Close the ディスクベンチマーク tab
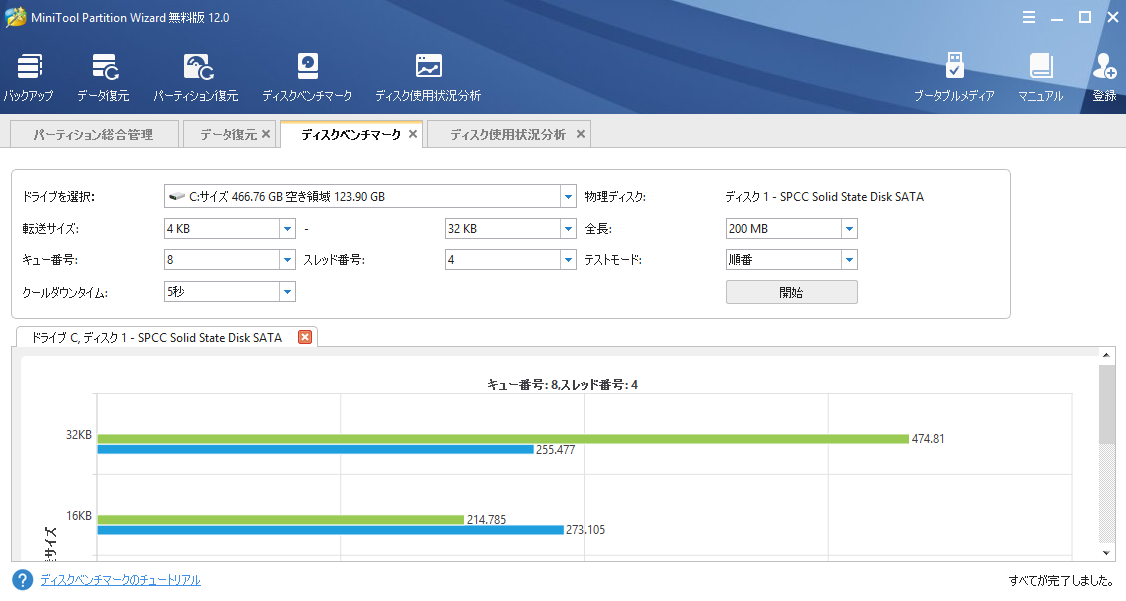Viewport: 1126px width, 601px height. 413,134
